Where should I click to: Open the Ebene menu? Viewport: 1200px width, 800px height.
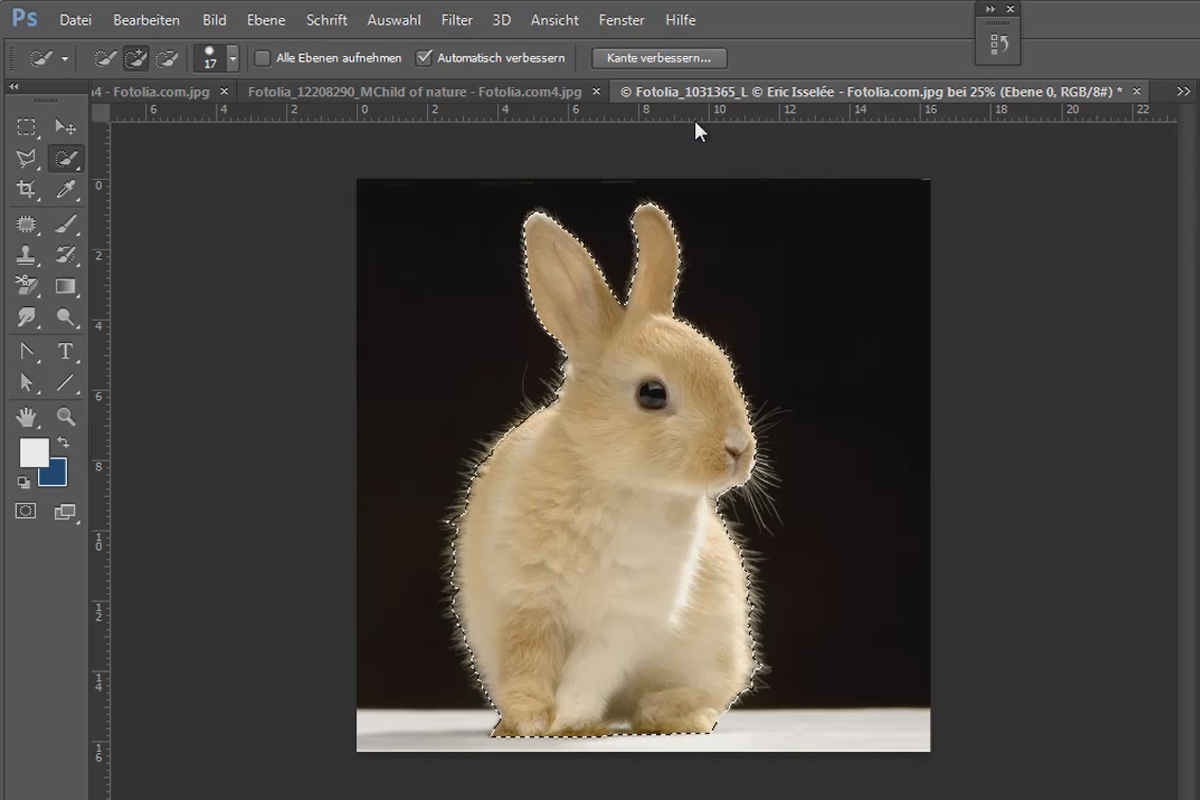tap(266, 20)
